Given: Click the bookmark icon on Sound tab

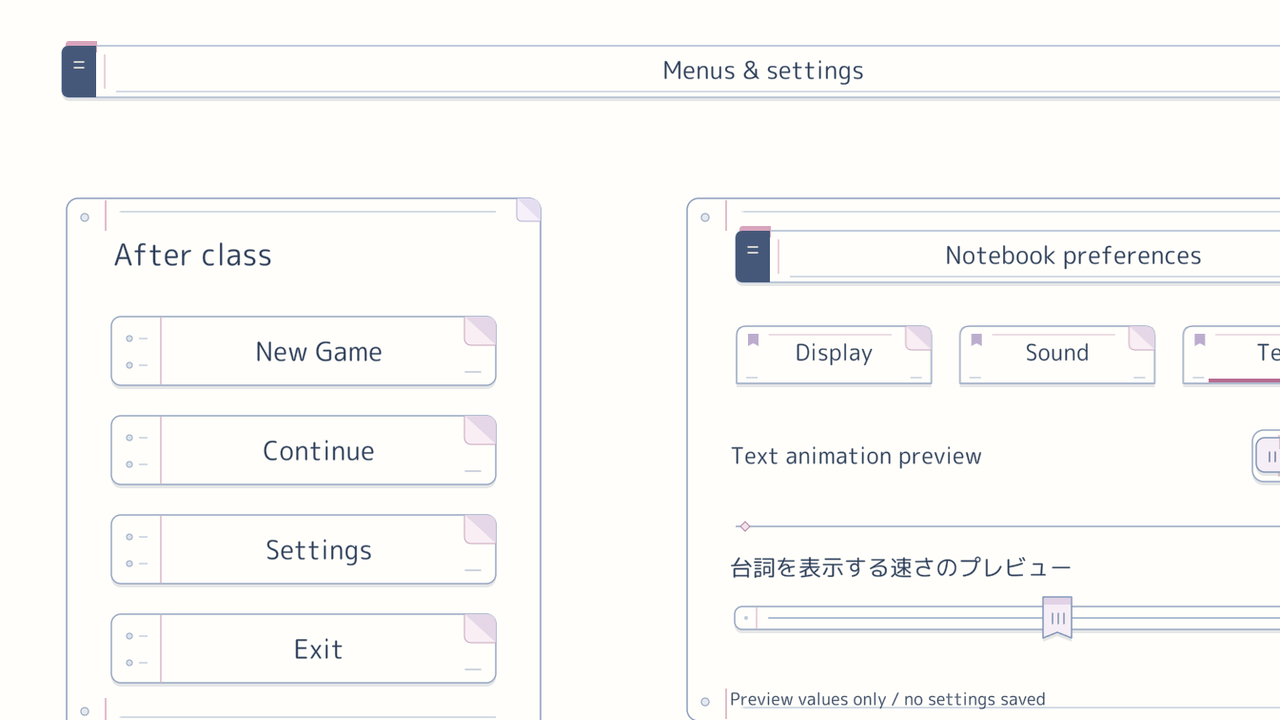Looking at the screenshot, I should [976, 340].
